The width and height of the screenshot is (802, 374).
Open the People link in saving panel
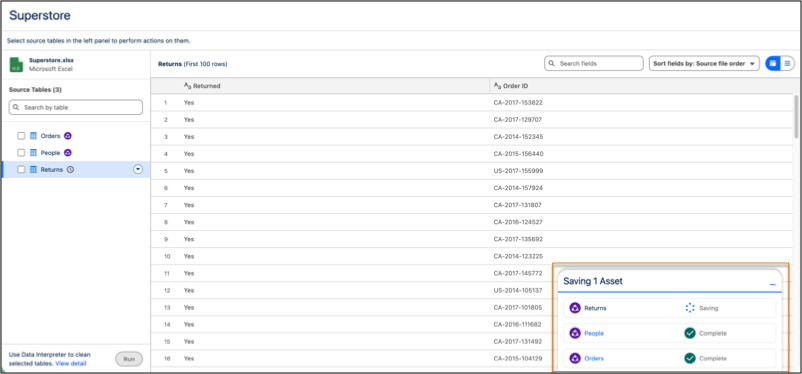click(x=594, y=334)
